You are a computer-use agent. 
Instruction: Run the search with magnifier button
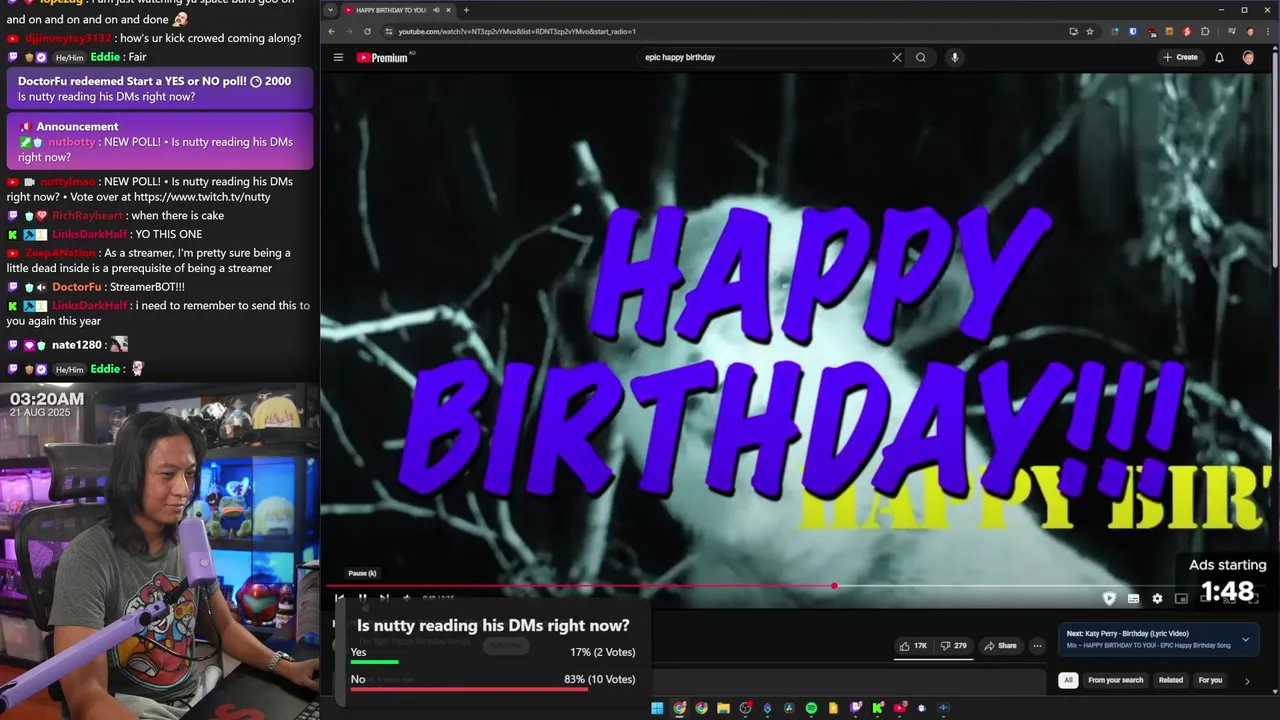coord(921,57)
